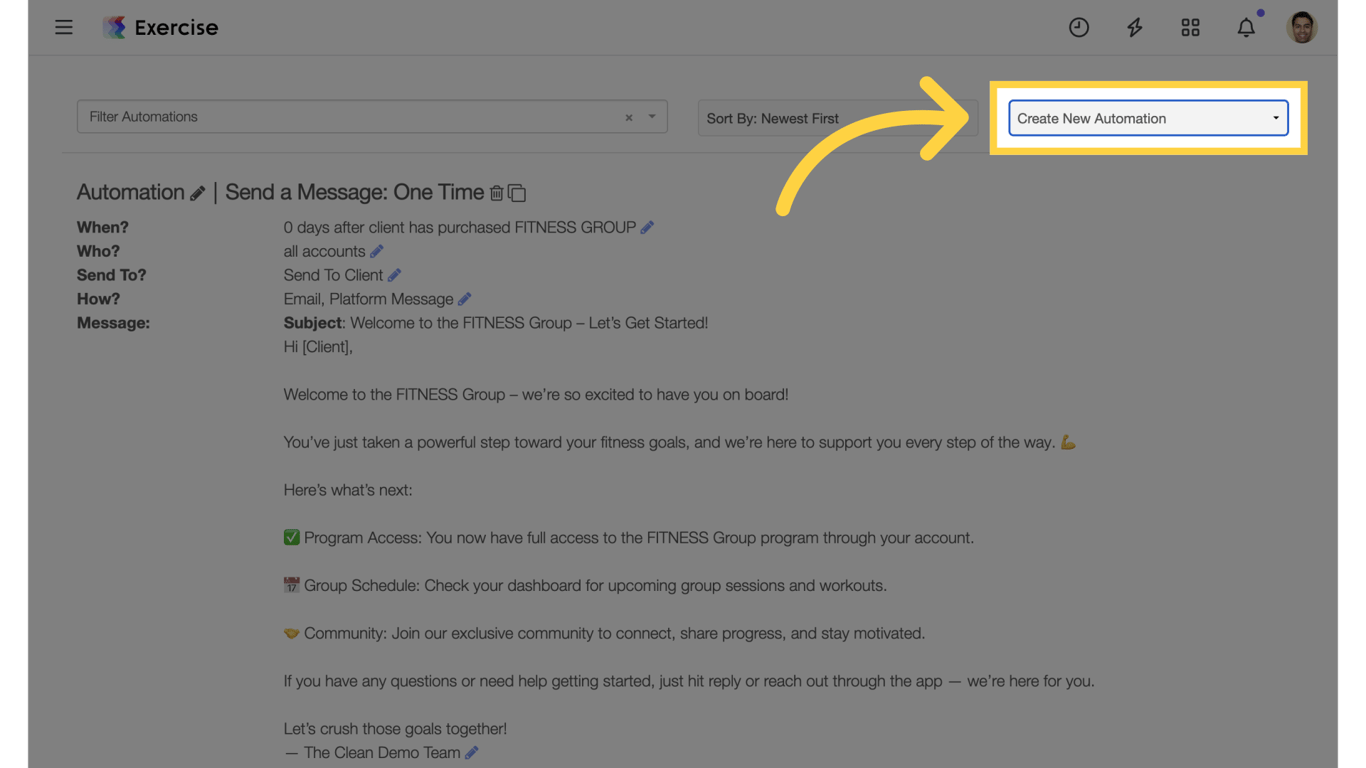Clear the filter using the x button
Screen dimensions: 1366x768
[628, 117]
